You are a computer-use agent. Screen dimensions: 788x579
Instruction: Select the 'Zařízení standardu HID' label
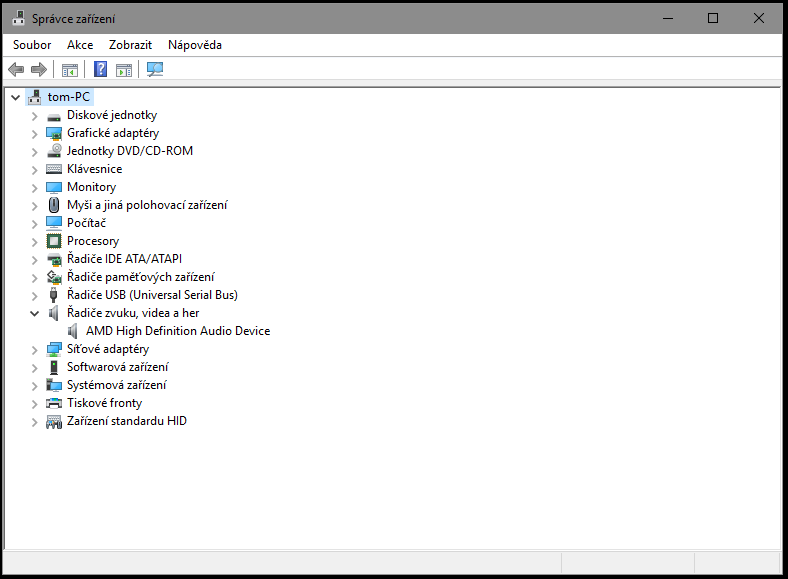tap(127, 421)
